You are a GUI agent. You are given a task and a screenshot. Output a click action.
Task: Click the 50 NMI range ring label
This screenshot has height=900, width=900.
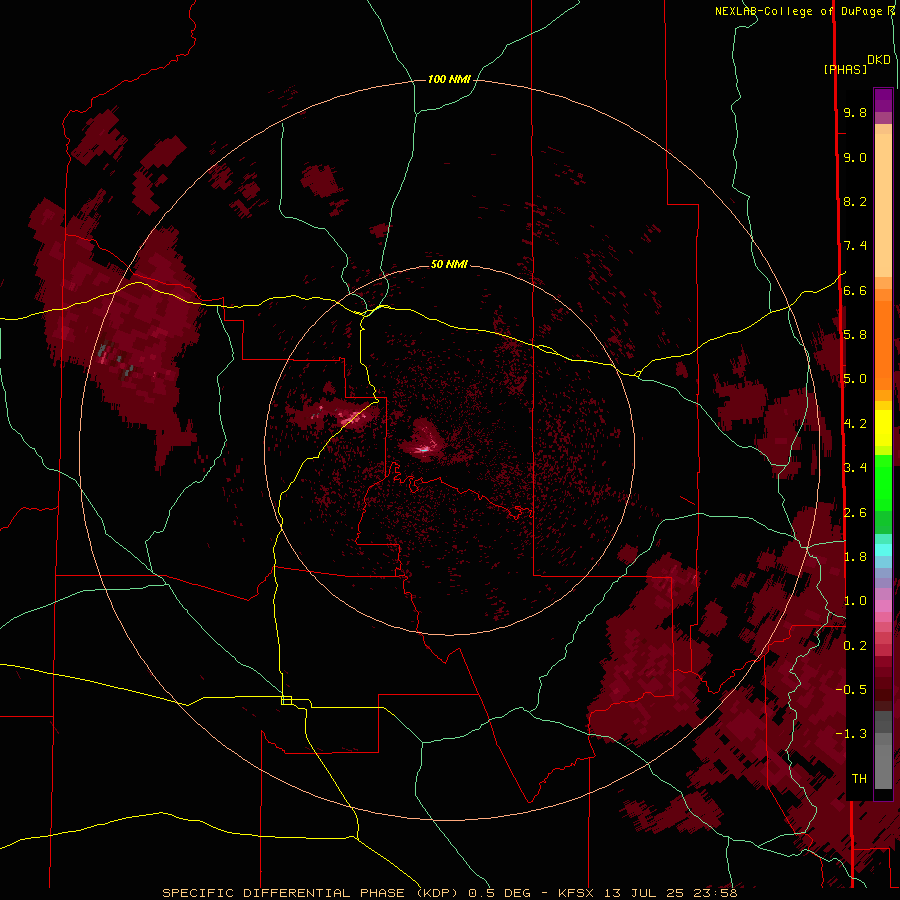click(x=449, y=264)
